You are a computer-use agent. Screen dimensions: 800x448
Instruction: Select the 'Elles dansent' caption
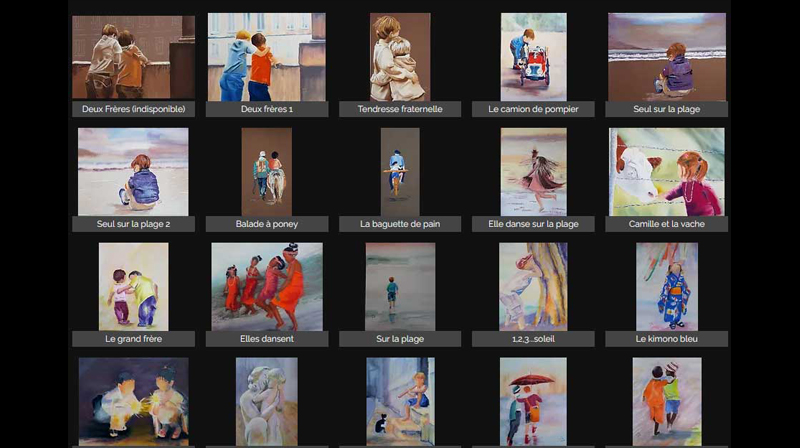point(267,338)
